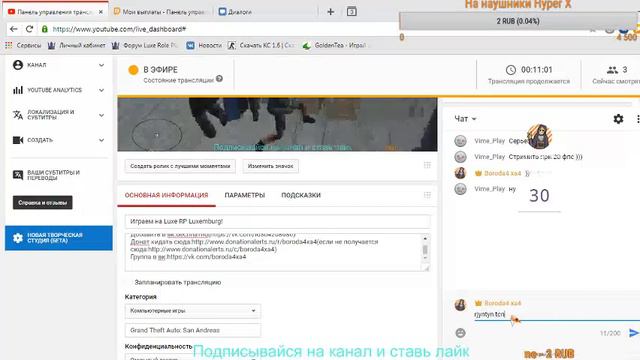The width and height of the screenshot is (640, 360).
Task: Click inside the stream description text area
Action: coord(273,252)
